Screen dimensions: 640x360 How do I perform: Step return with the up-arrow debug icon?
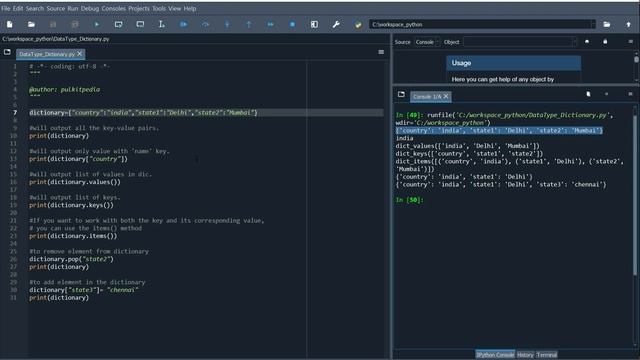coord(249,24)
